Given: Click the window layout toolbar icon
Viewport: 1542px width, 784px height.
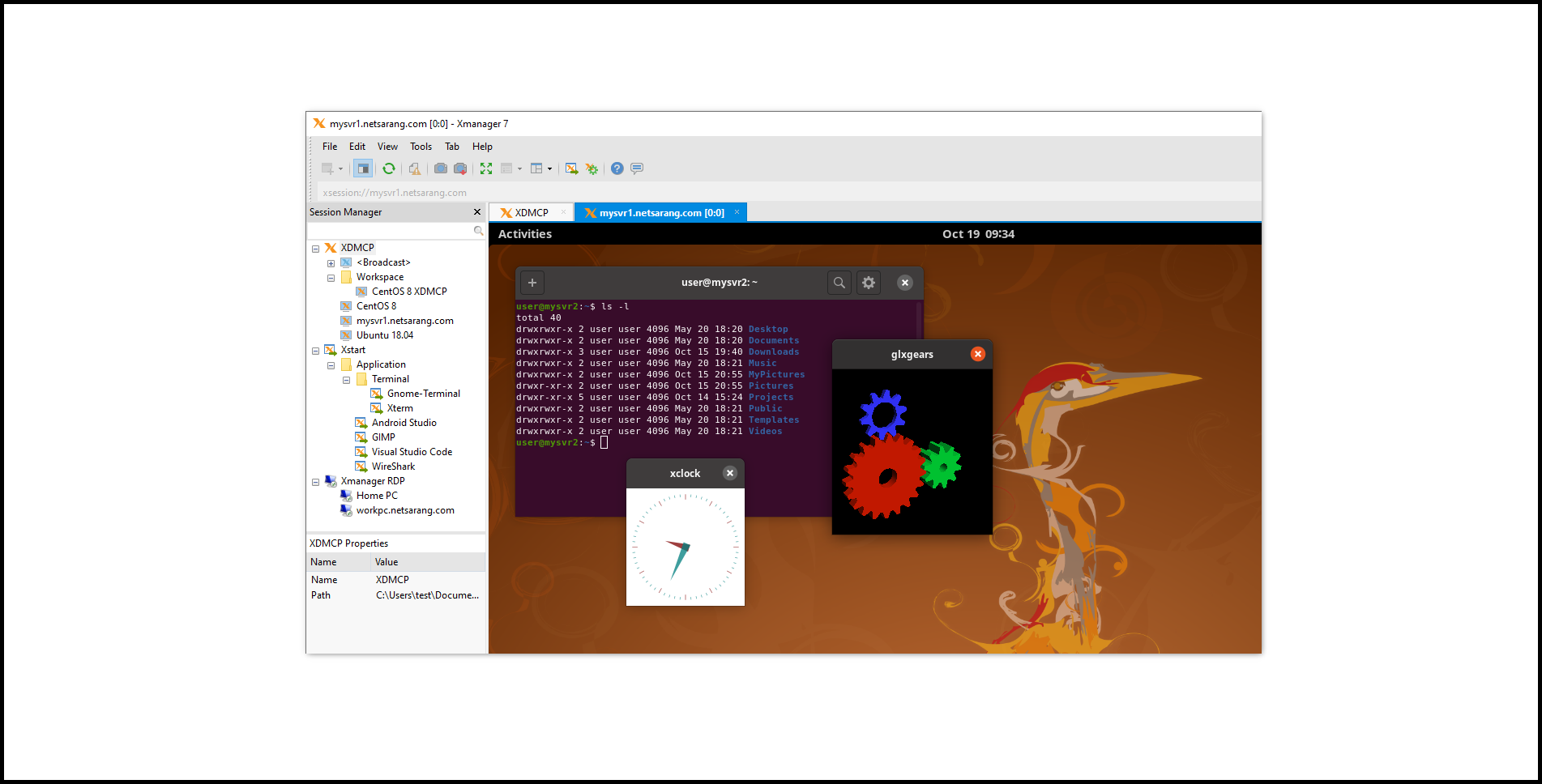Looking at the screenshot, I should (x=536, y=168).
